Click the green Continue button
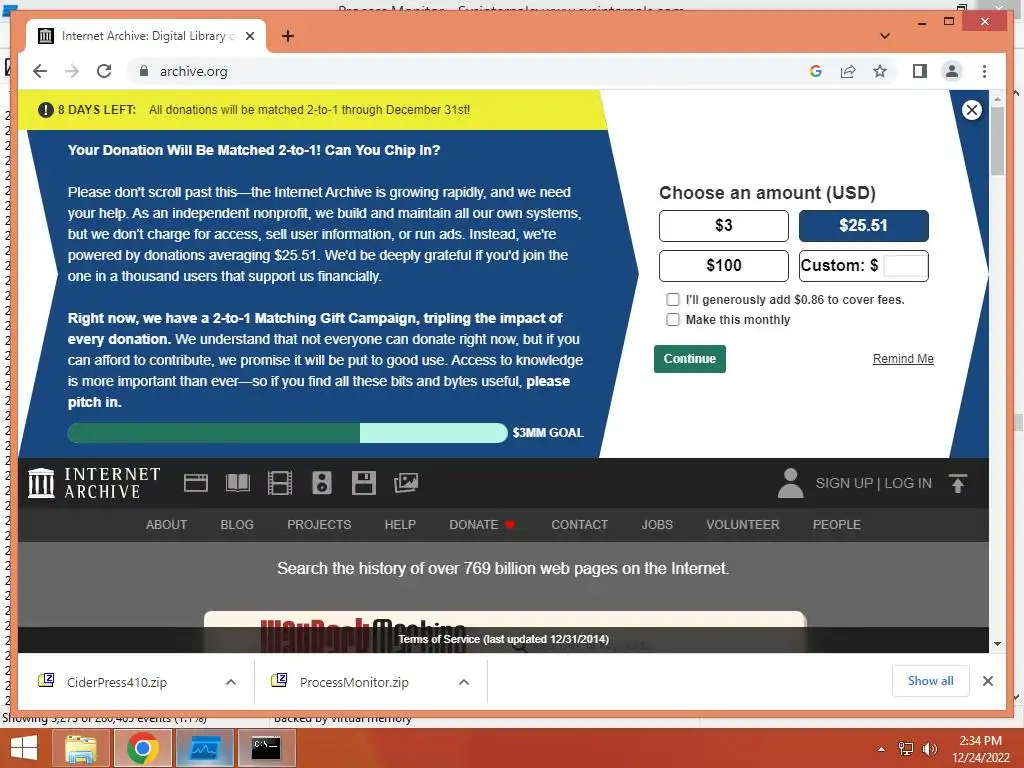The height and width of the screenshot is (768, 1024). [690, 359]
